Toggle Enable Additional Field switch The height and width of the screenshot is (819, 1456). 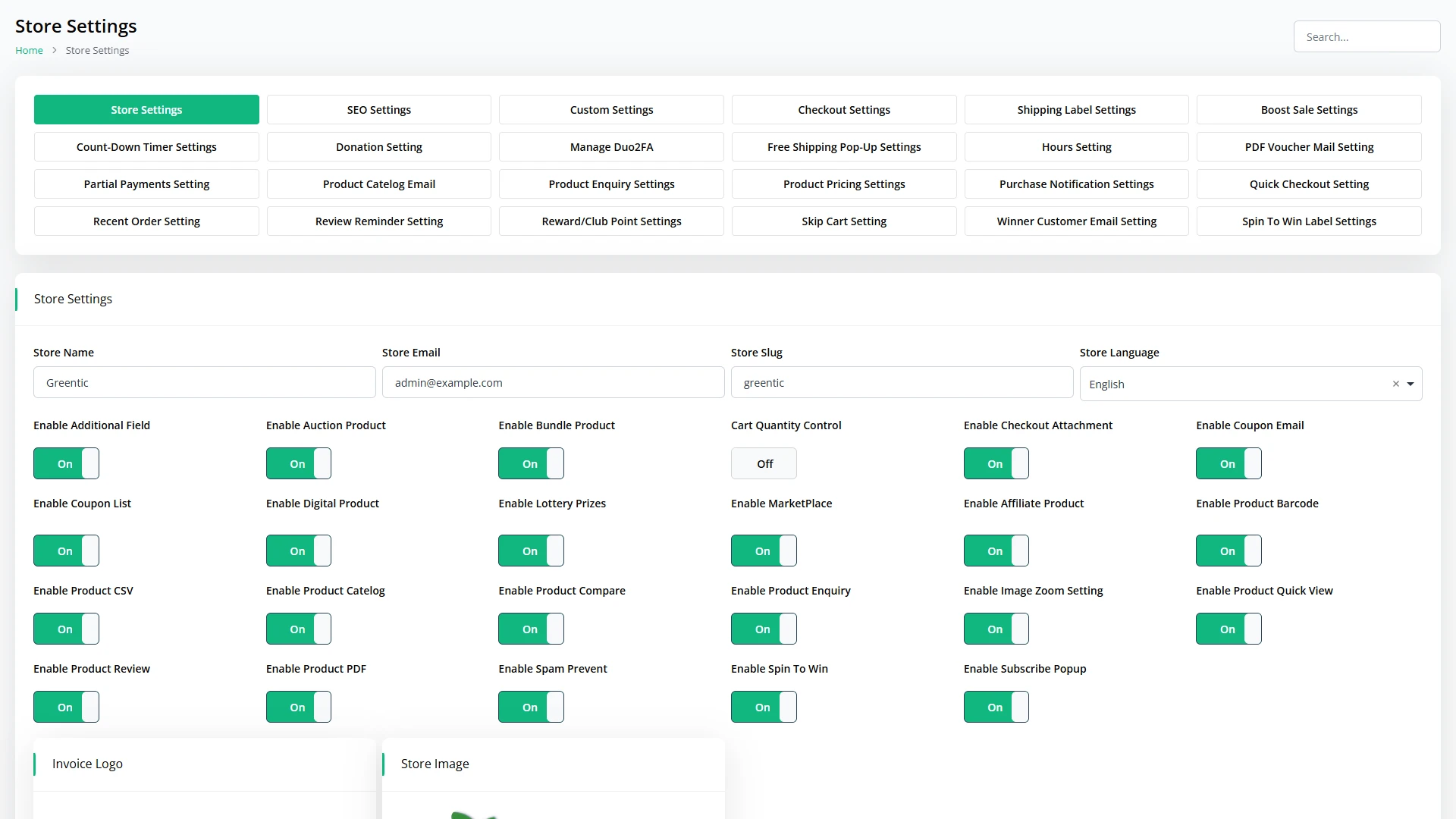coord(66,463)
